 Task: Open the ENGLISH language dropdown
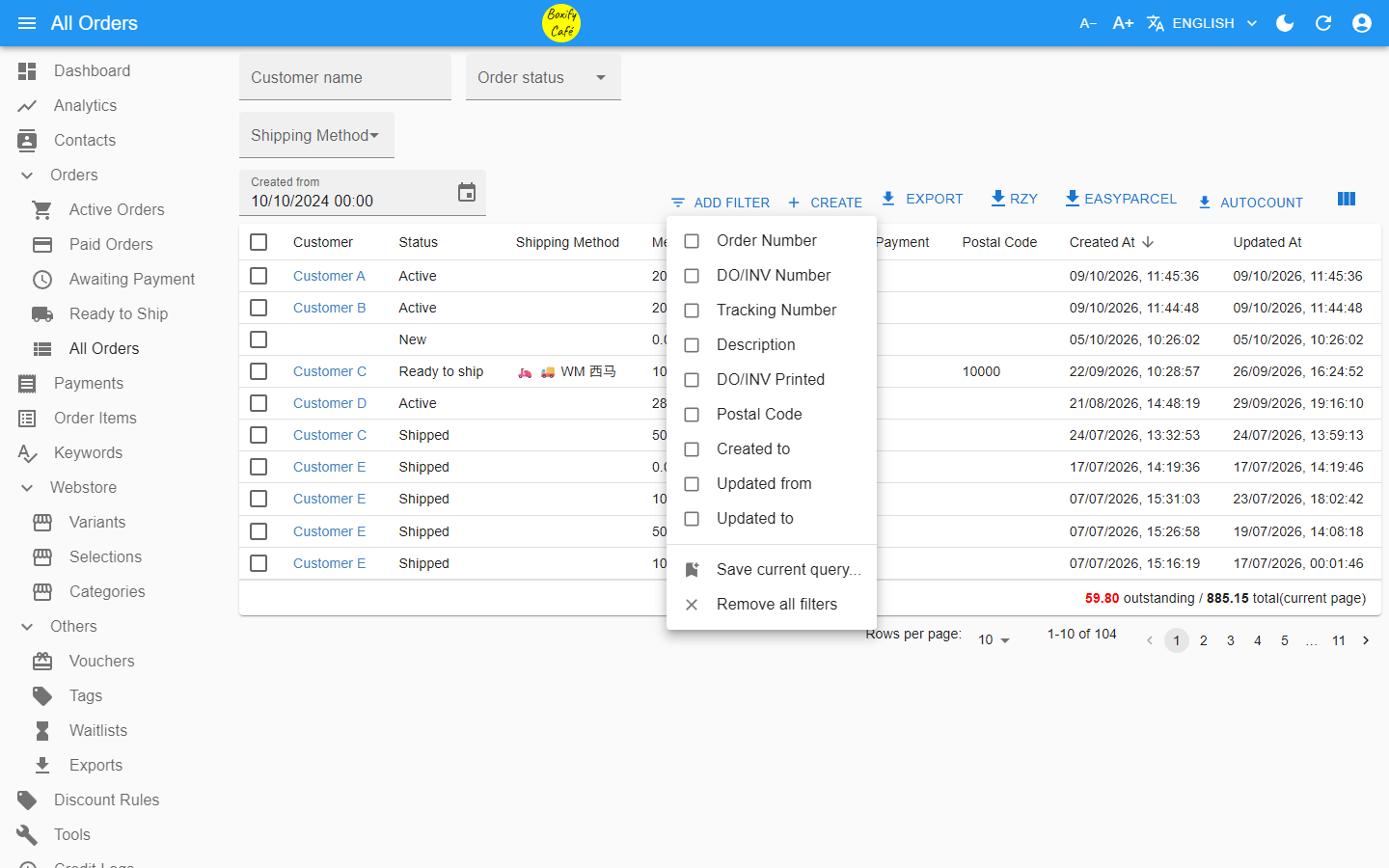click(x=1203, y=23)
